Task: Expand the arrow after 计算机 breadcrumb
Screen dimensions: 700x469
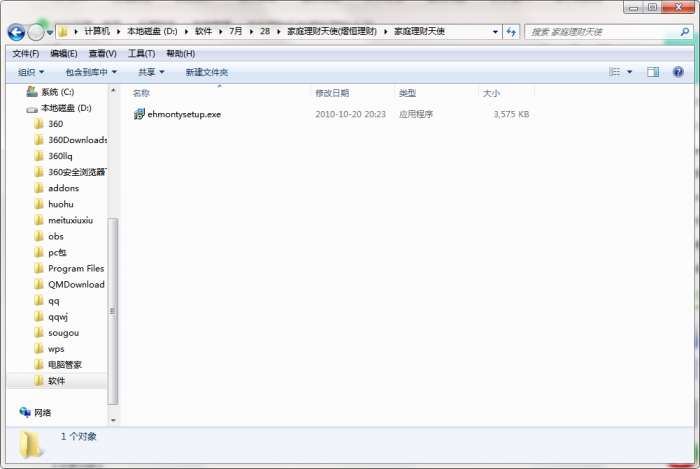Action: click(x=118, y=31)
